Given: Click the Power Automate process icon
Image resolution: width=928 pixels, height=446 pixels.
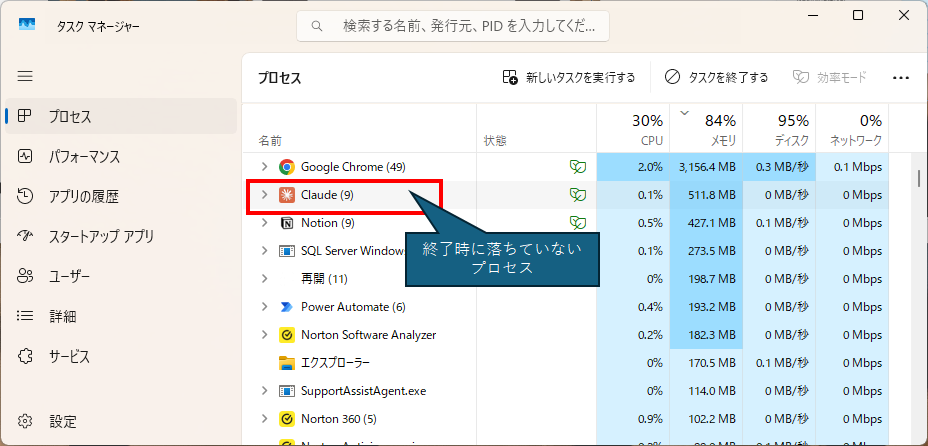Looking at the screenshot, I should pyautogui.click(x=287, y=307).
